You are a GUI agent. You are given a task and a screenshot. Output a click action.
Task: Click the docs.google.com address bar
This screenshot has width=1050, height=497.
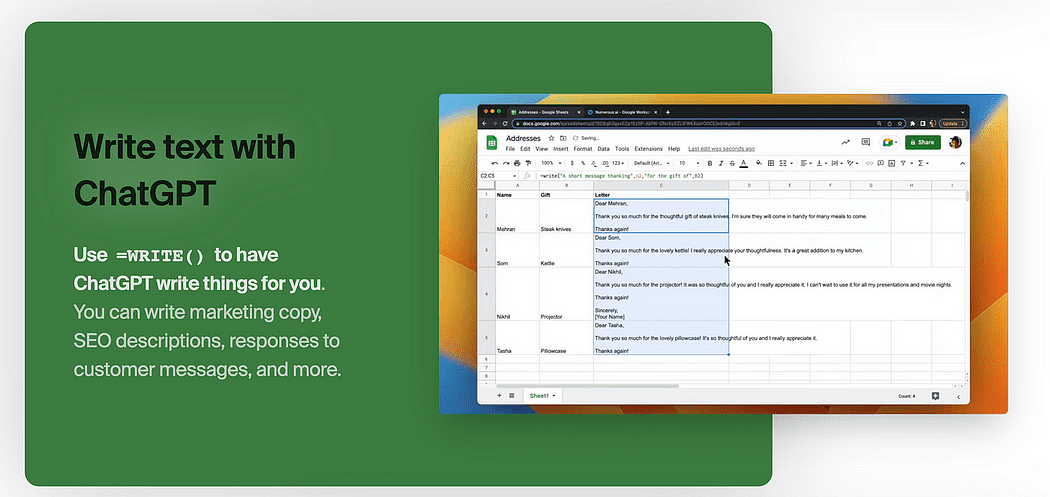[x=708, y=123]
